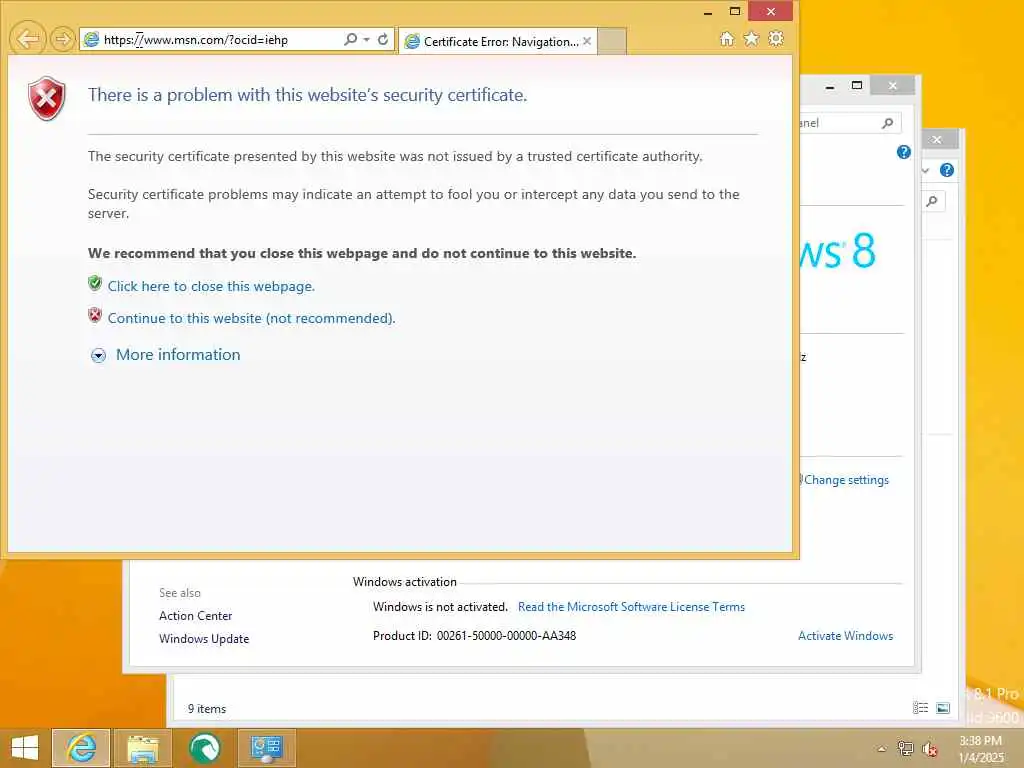Click the Internet Explorer taskbar icon

coord(81,748)
